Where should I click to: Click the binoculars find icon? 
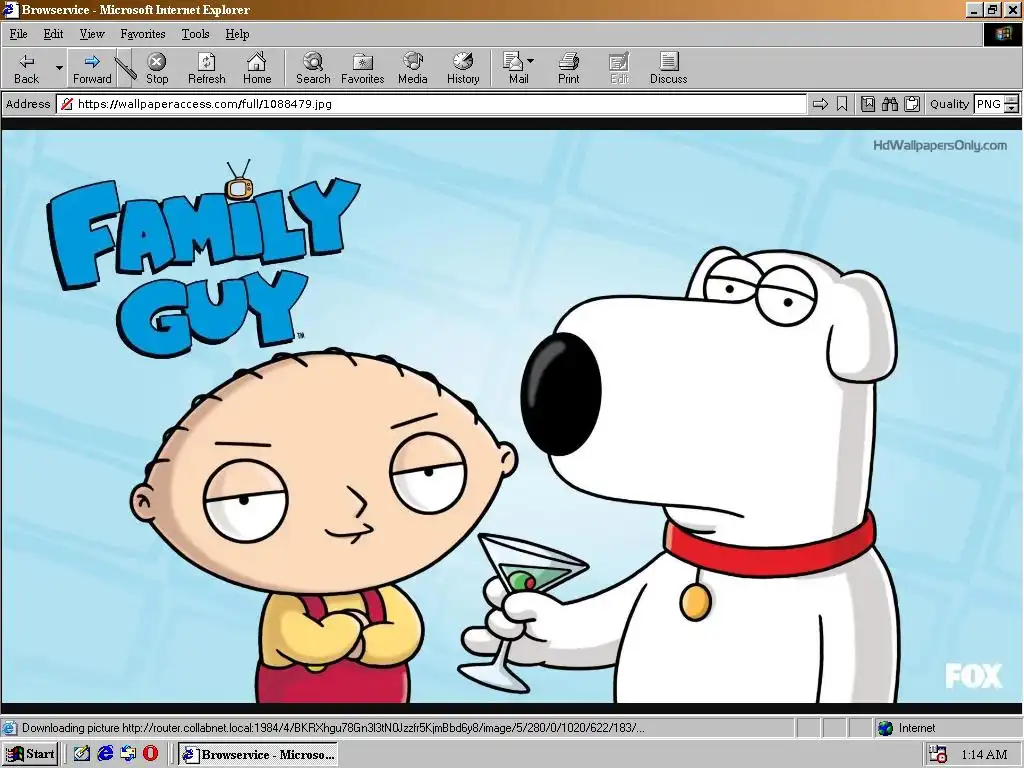[x=889, y=104]
